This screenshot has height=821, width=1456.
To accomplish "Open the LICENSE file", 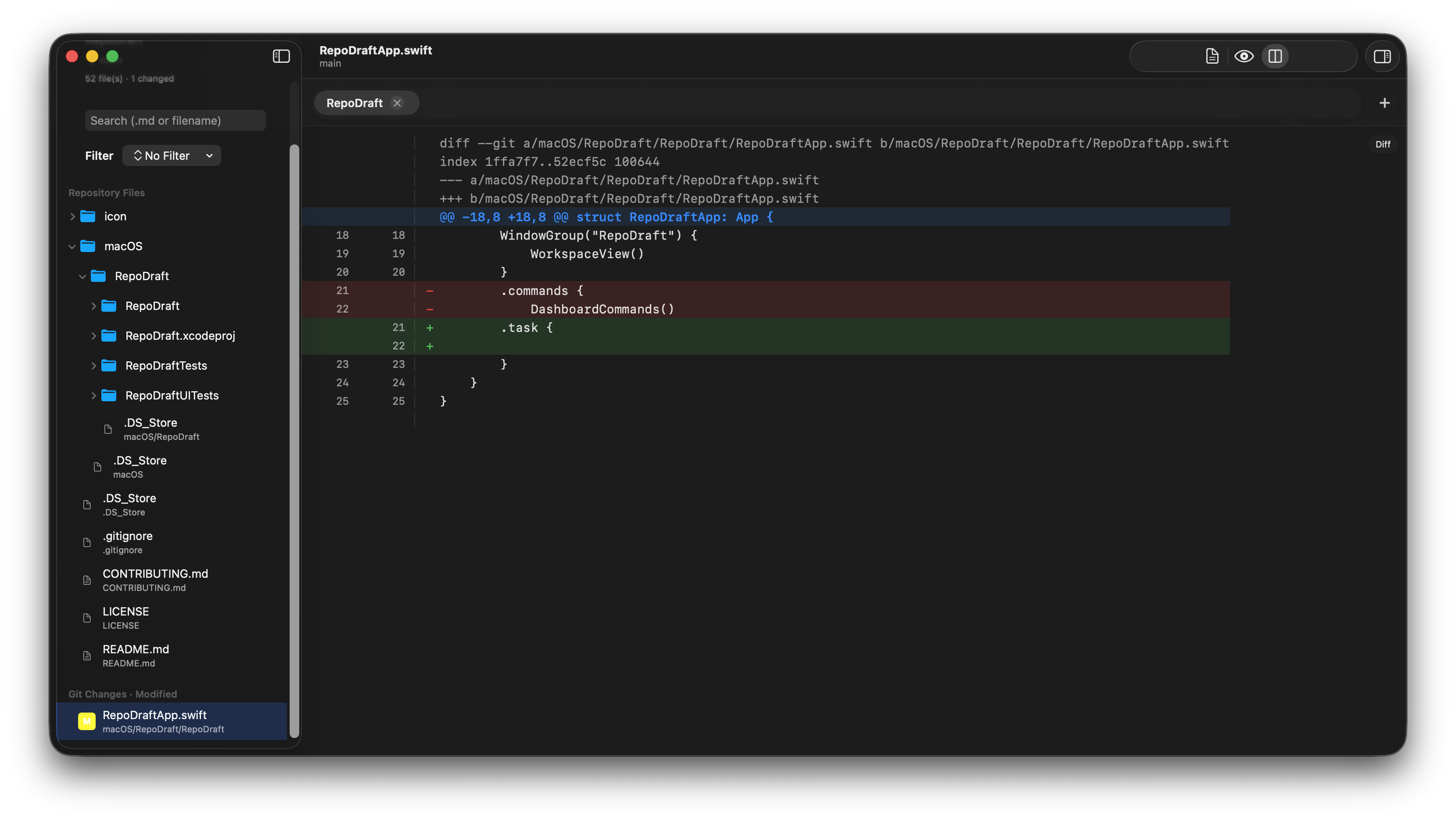I will [172, 618].
